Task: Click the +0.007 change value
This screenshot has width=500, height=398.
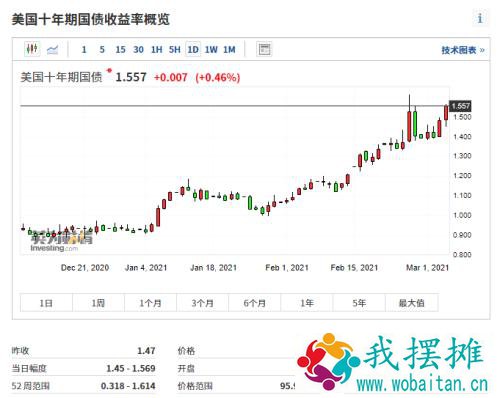Action: point(171,78)
